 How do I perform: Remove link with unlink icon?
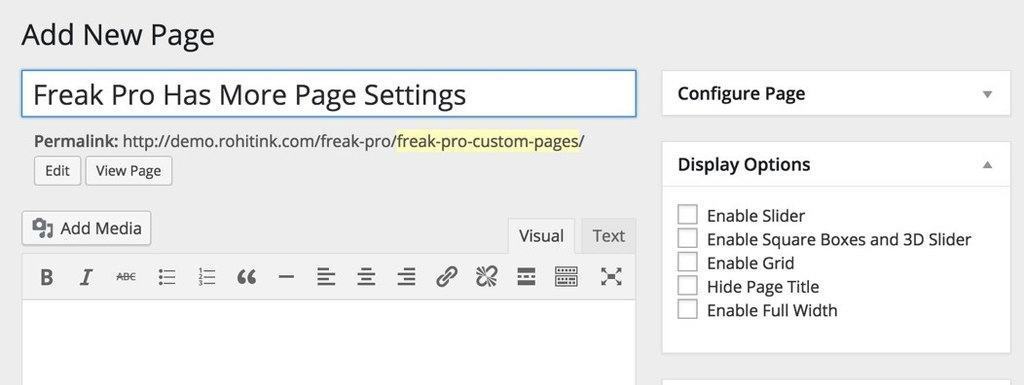pyautogui.click(x=486, y=277)
